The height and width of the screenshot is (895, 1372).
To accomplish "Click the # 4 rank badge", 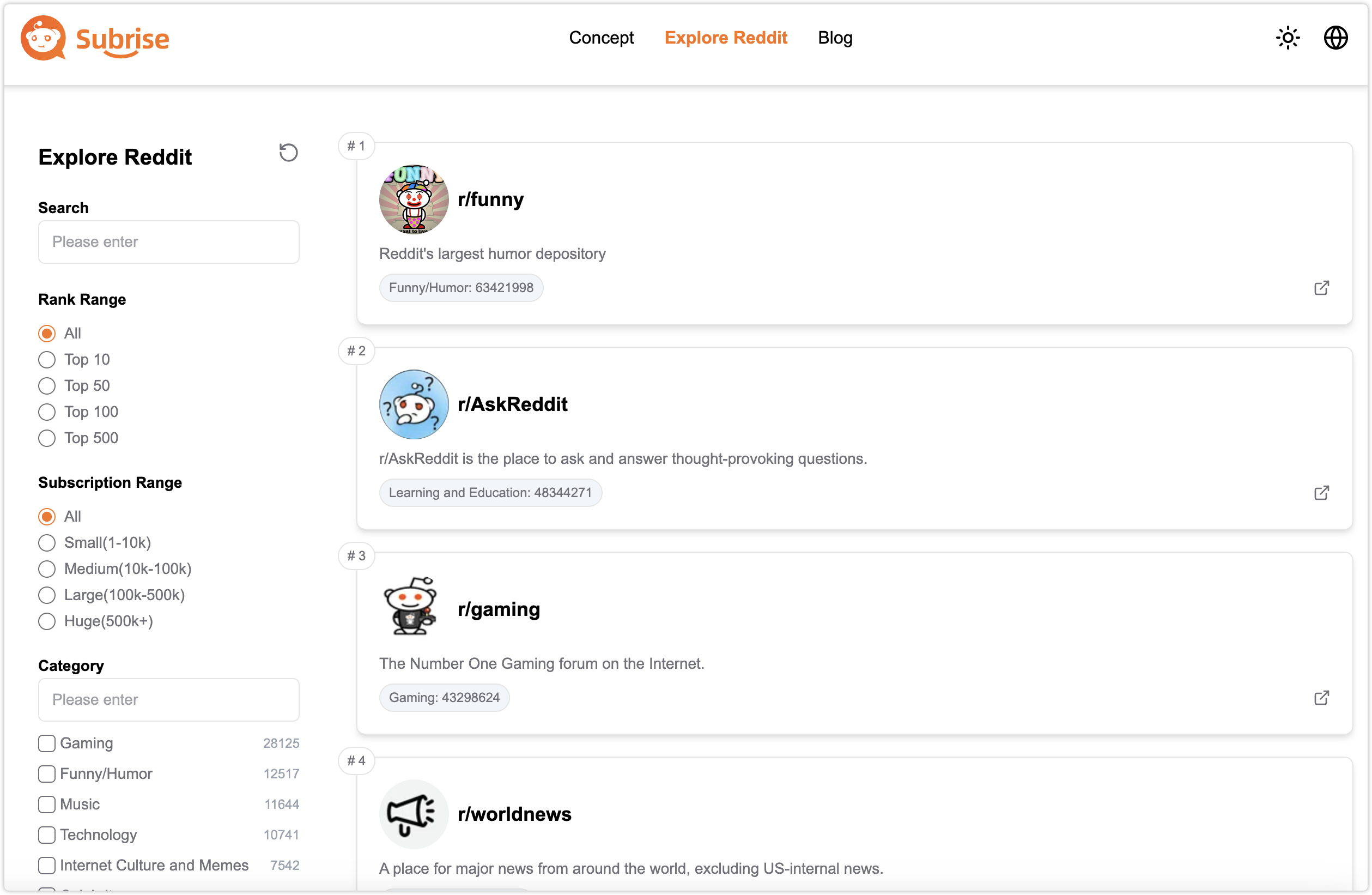I will pos(356,760).
